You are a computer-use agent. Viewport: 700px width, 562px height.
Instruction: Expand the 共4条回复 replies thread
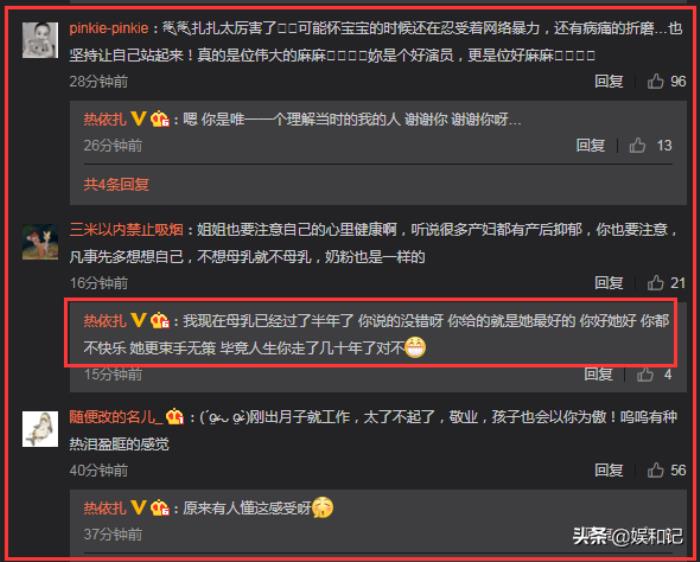116,184
